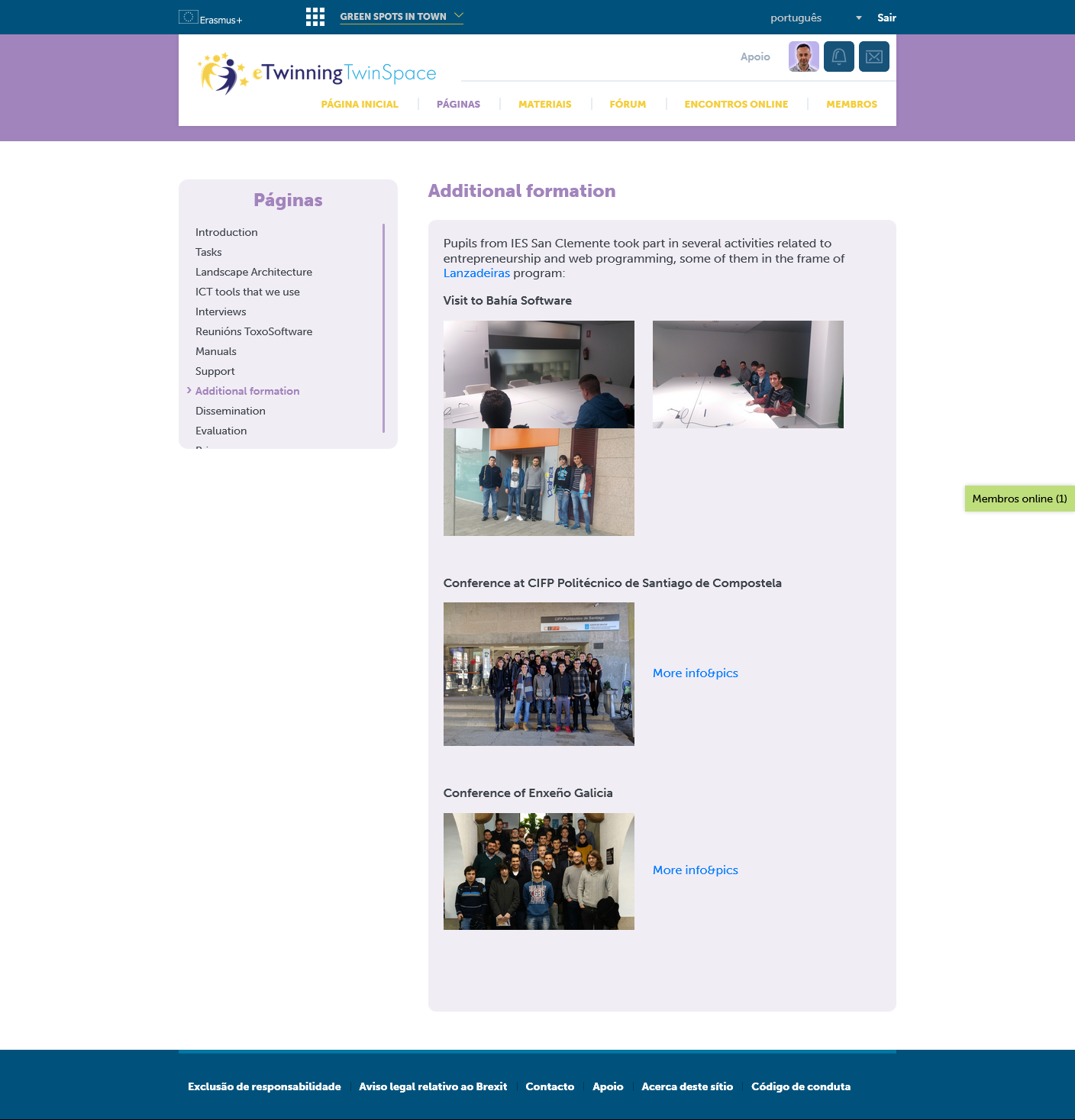
Task: Click the Páginas sidebar scrollbar
Action: (383, 328)
